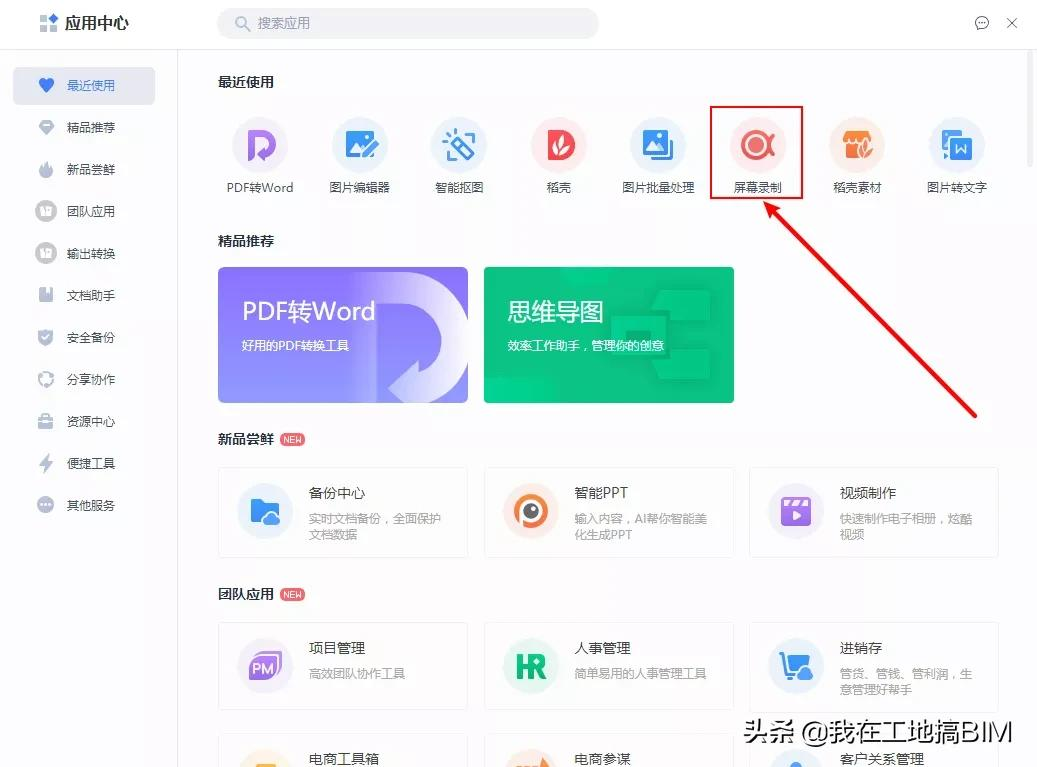
Task: Launch the 图片编辑器 app
Action: coord(360,145)
